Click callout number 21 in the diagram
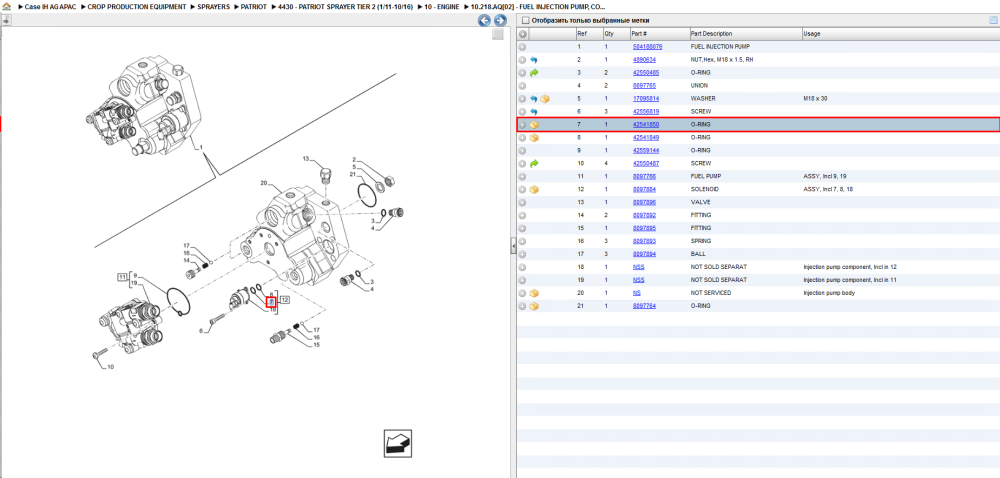The width and height of the screenshot is (1000, 478). point(352,175)
